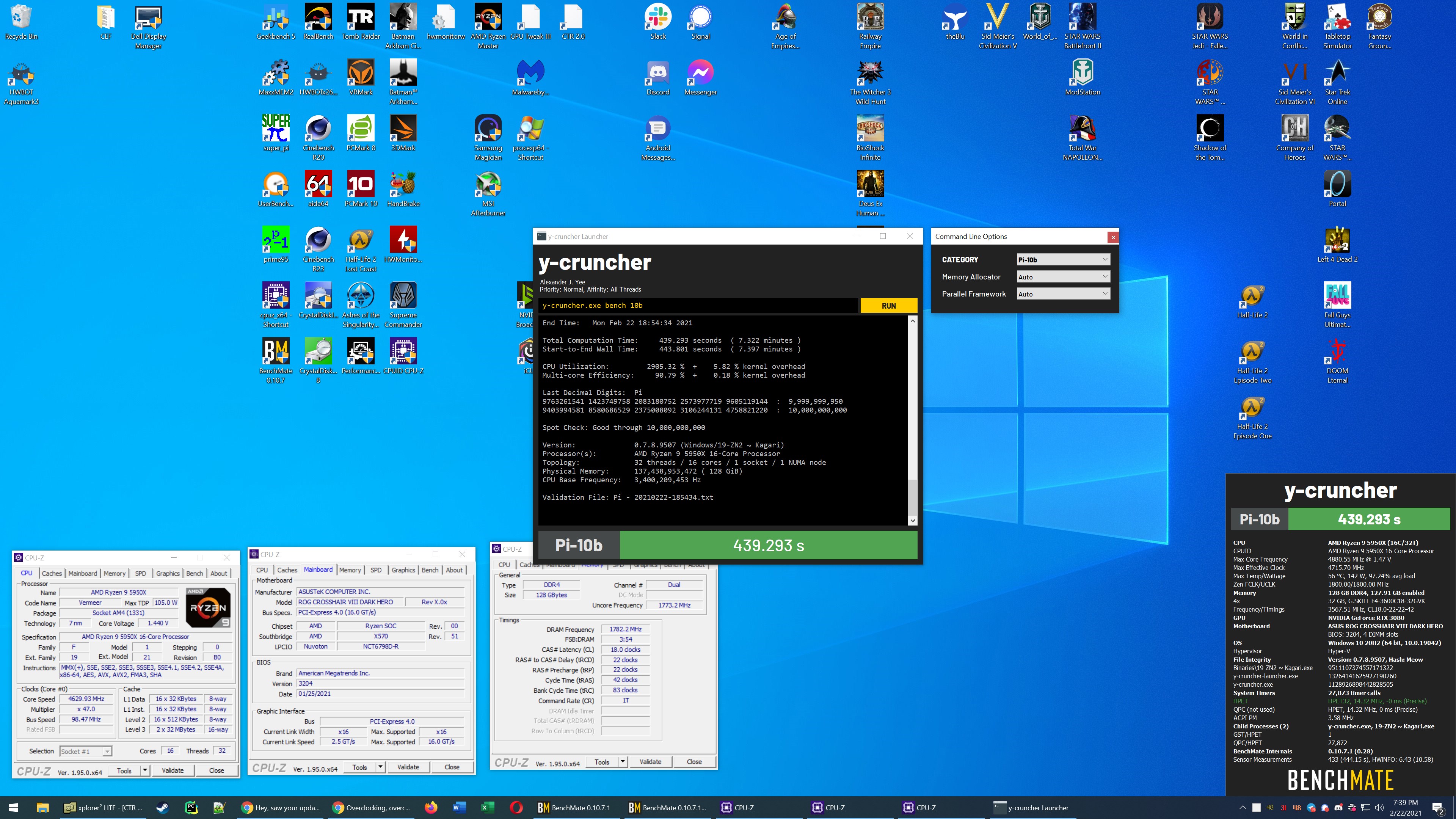The image size is (1456, 819).
Task: Launch Cinebench R20 desktop icon
Action: [318, 138]
